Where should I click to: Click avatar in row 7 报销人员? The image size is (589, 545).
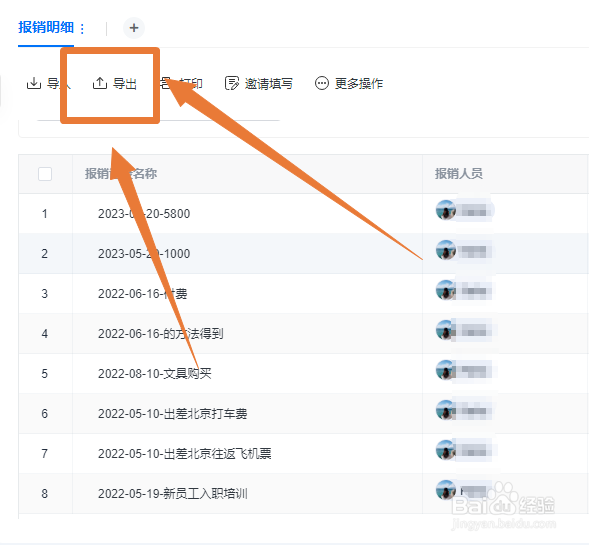tap(446, 450)
